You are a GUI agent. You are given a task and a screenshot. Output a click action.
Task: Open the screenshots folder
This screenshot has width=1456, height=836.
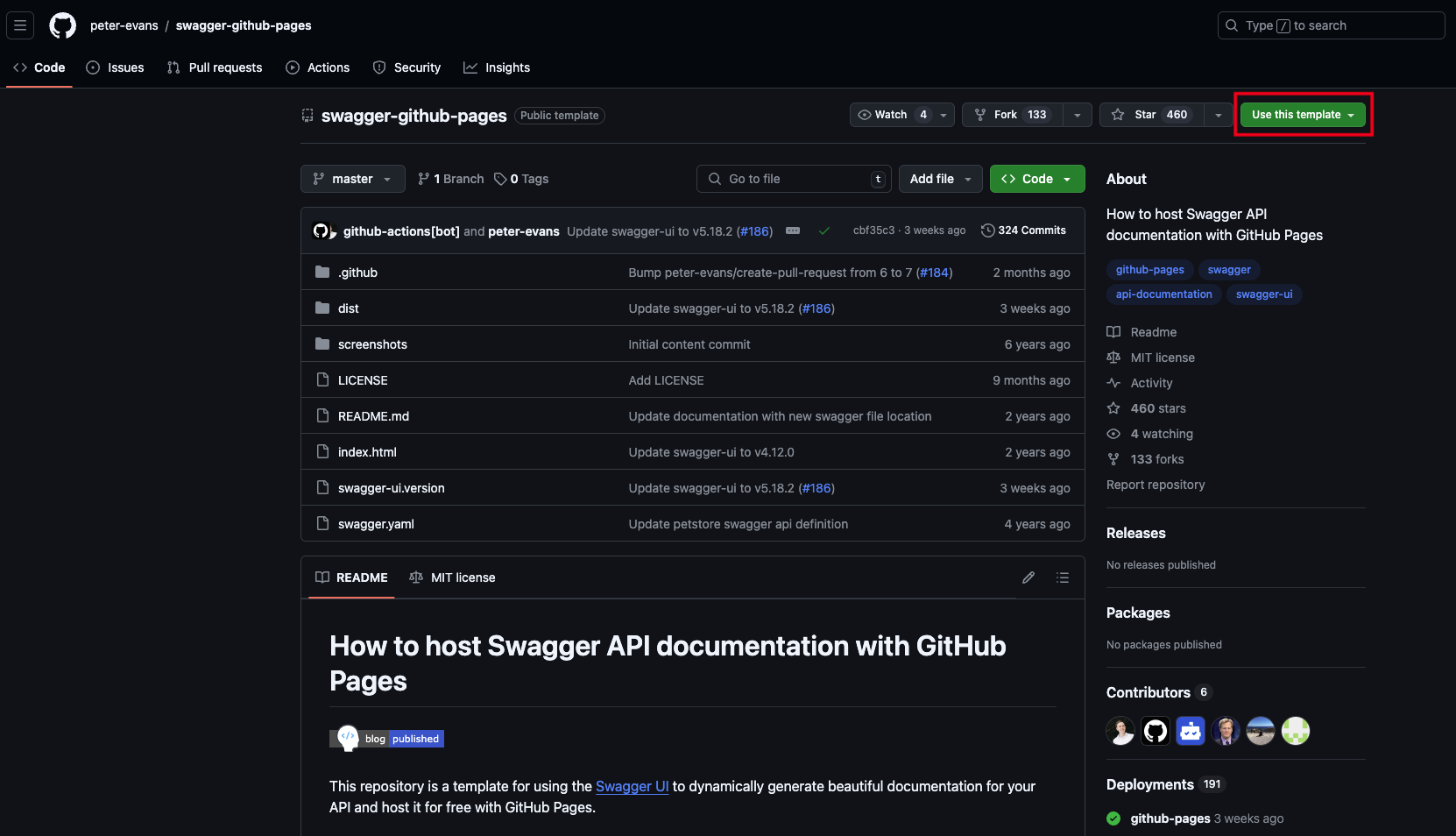pos(372,344)
